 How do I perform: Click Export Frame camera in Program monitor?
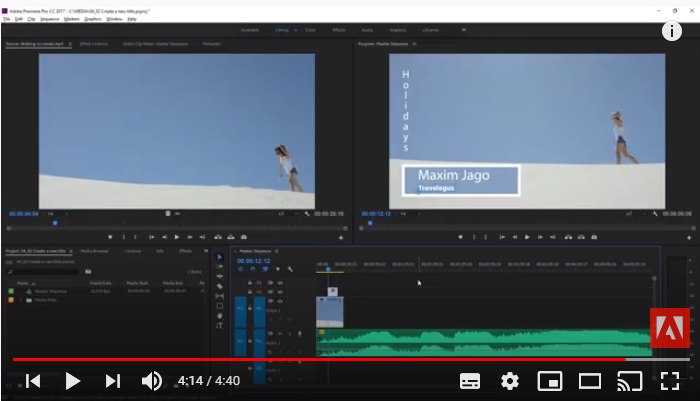(594, 237)
